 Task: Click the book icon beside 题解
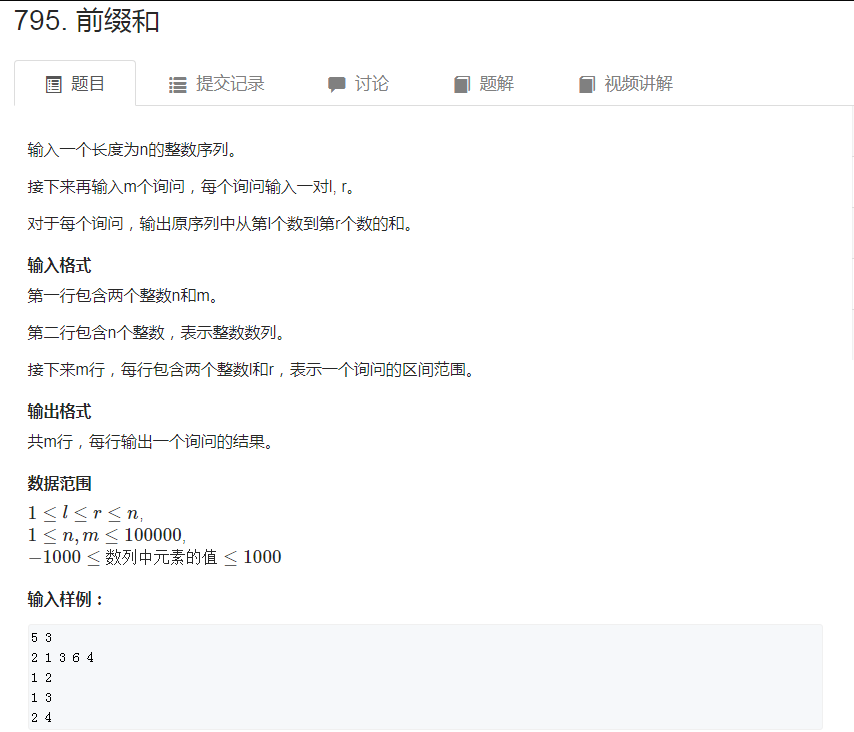click(461, 83)
